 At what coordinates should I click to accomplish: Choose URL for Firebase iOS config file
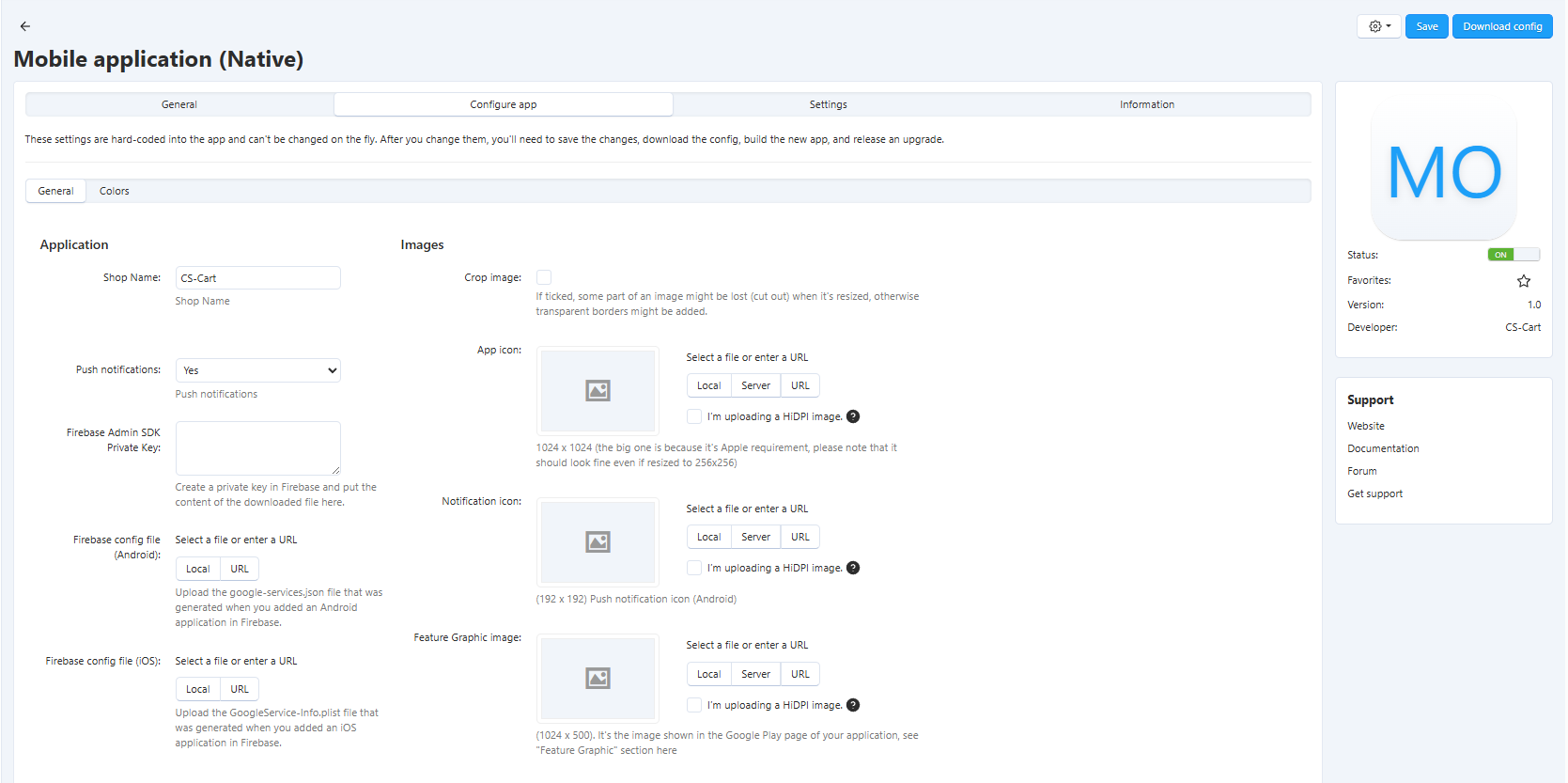[x=240, y=689]
